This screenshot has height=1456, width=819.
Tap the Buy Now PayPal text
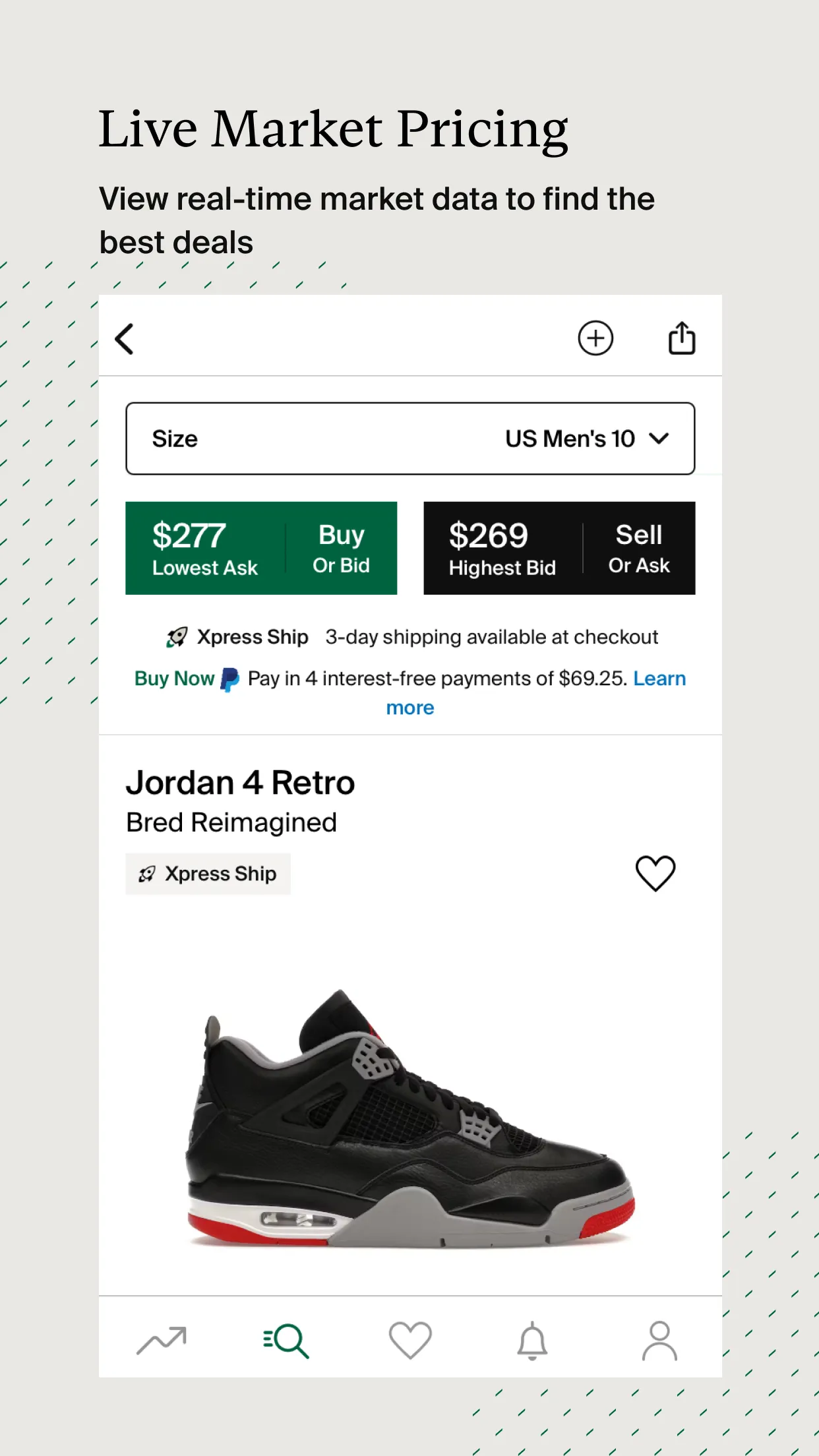click(174, 679)
